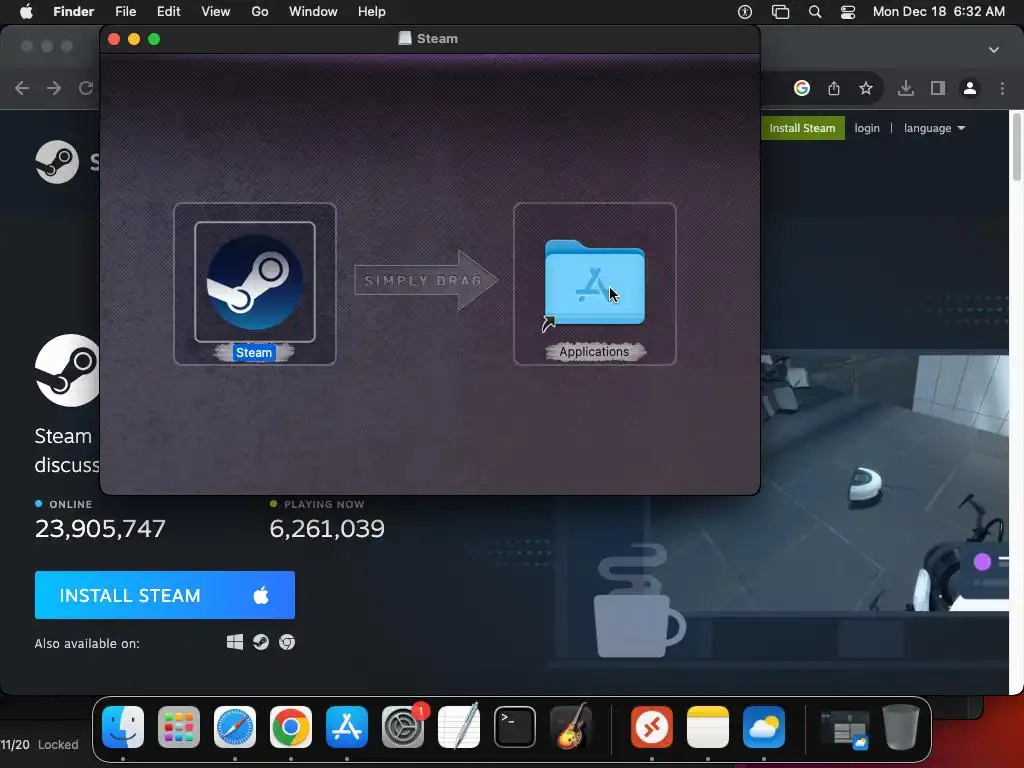Screen dimensions: 1024x768
Task: Open Chrome profile menu
Action: (x=970, y=88)
